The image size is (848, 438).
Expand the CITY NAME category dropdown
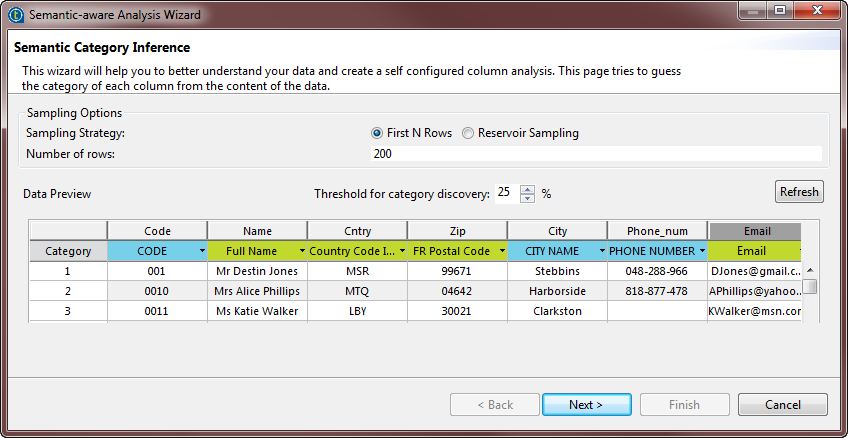click(x=602, y=251)
